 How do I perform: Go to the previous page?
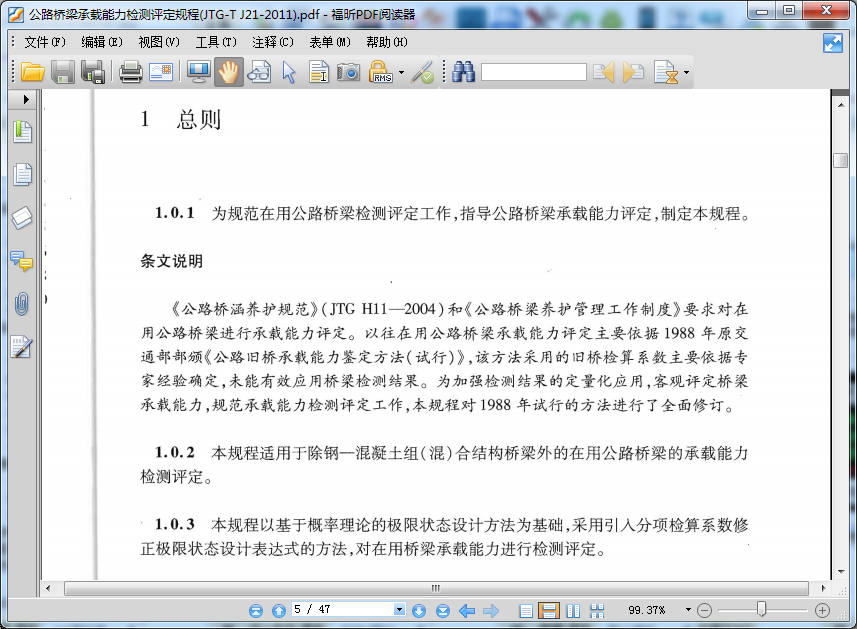[x=279, y=610]
